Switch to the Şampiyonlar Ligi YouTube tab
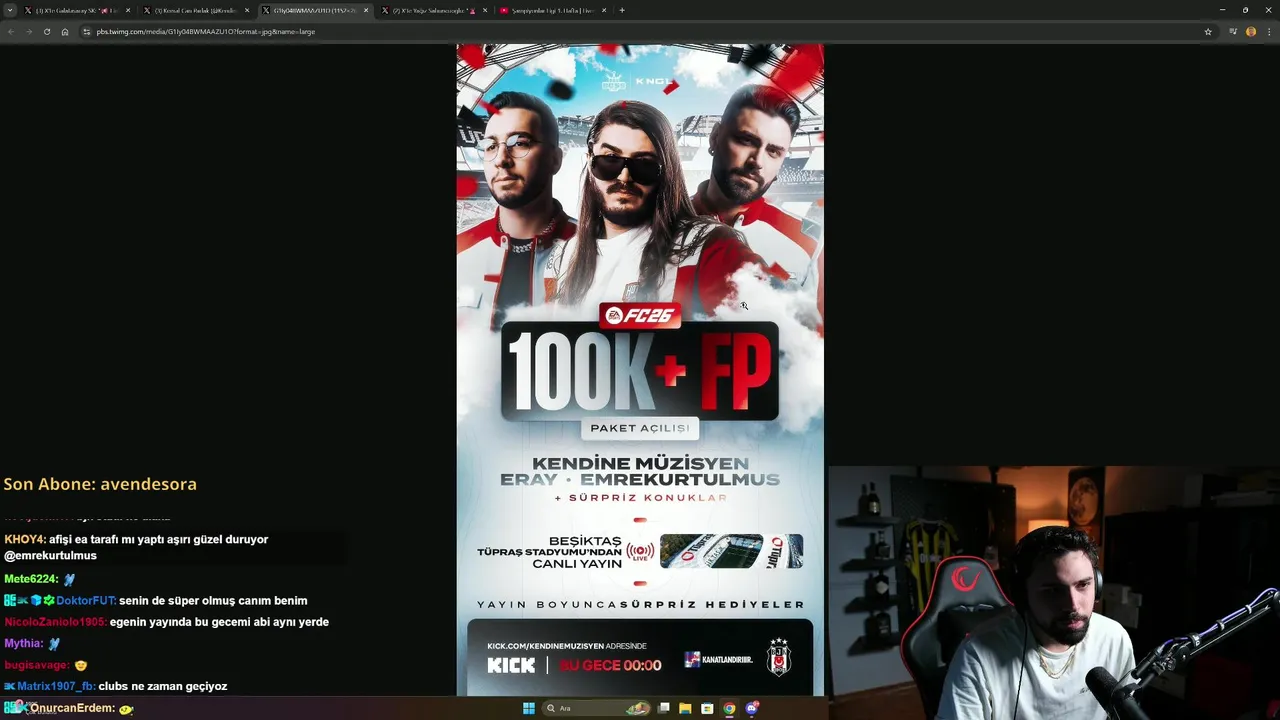The width and height of the screenshot is (1280, 720). click(551, 10)
